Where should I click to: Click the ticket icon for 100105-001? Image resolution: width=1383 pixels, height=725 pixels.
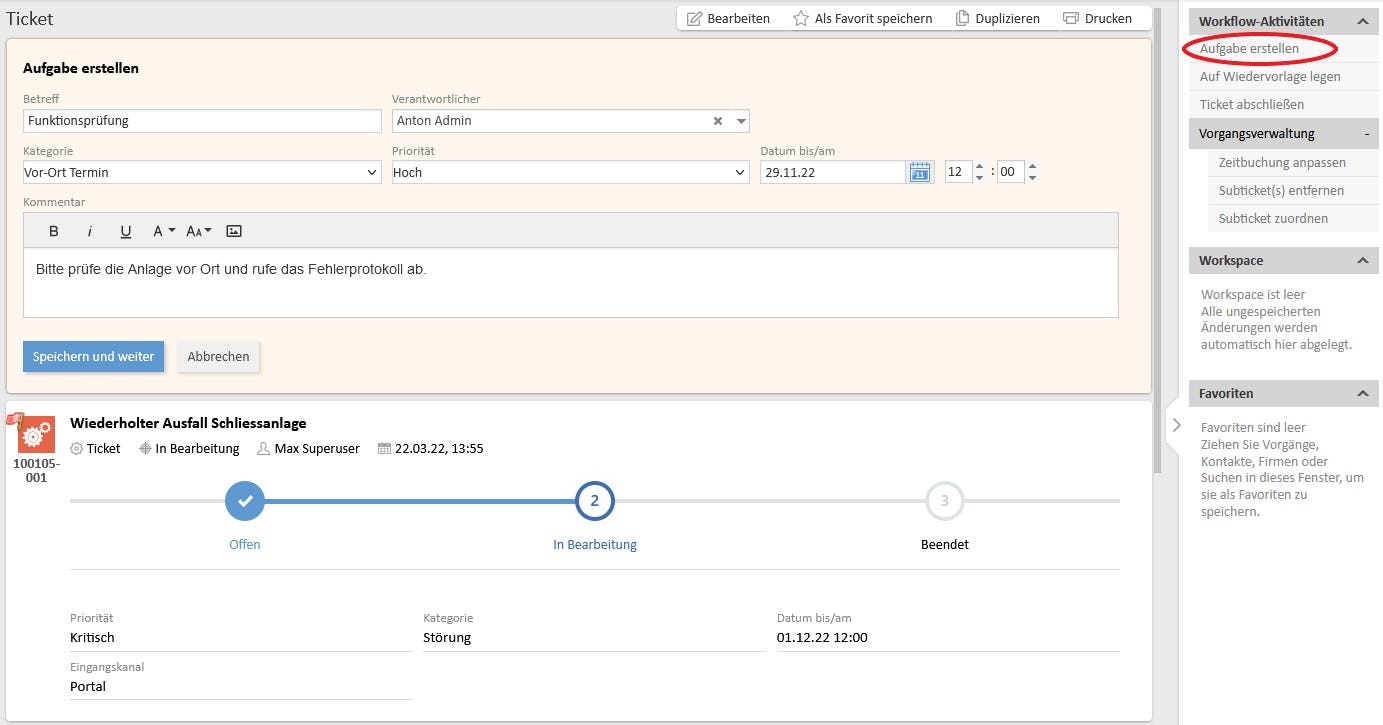point(36,434)
